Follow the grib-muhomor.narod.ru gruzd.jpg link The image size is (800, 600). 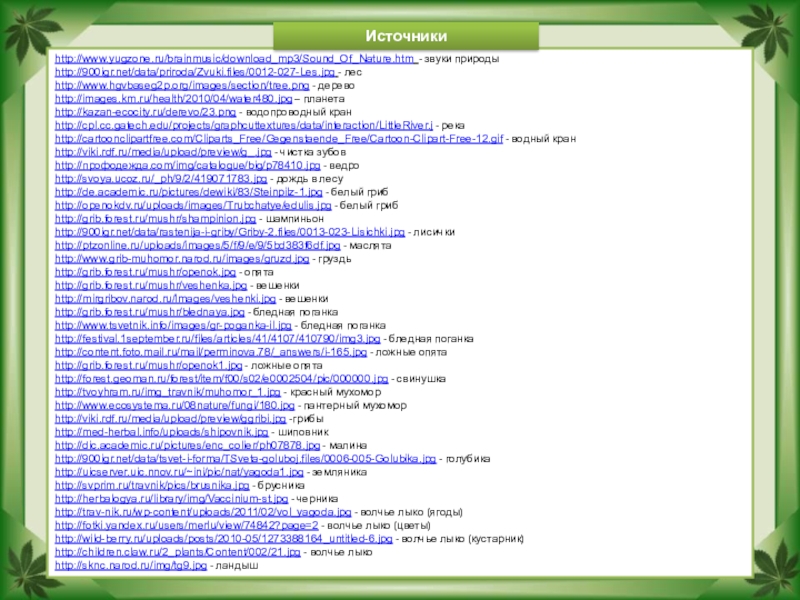(182, 257)
